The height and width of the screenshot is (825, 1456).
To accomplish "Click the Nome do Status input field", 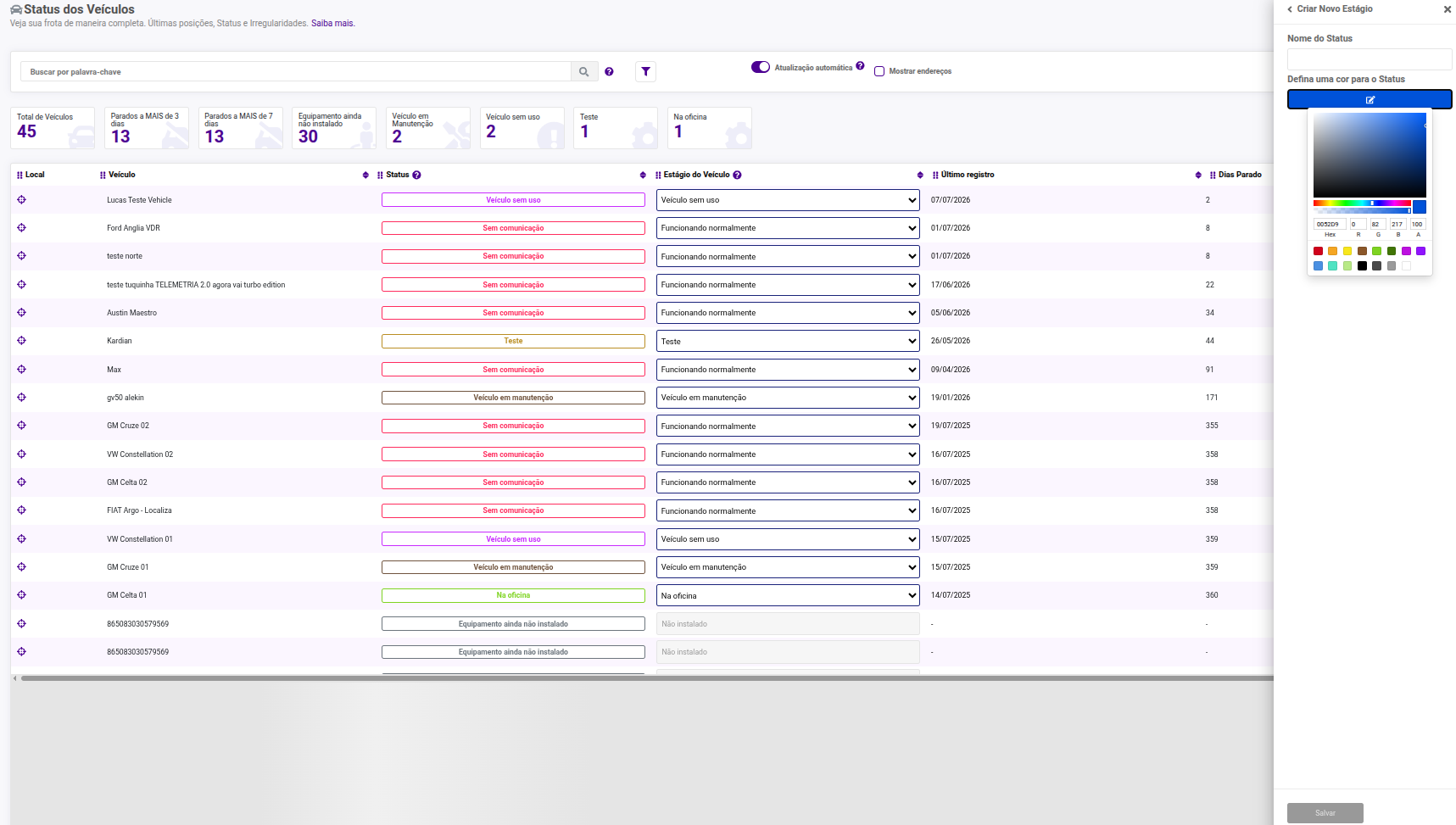I will (1370, 59).
